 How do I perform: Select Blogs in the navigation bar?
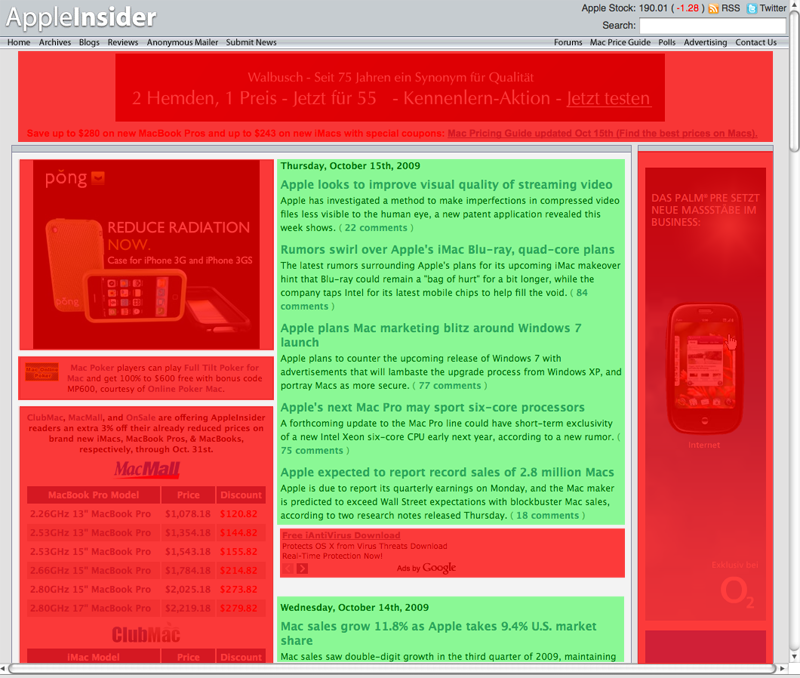tap(89, 42)
